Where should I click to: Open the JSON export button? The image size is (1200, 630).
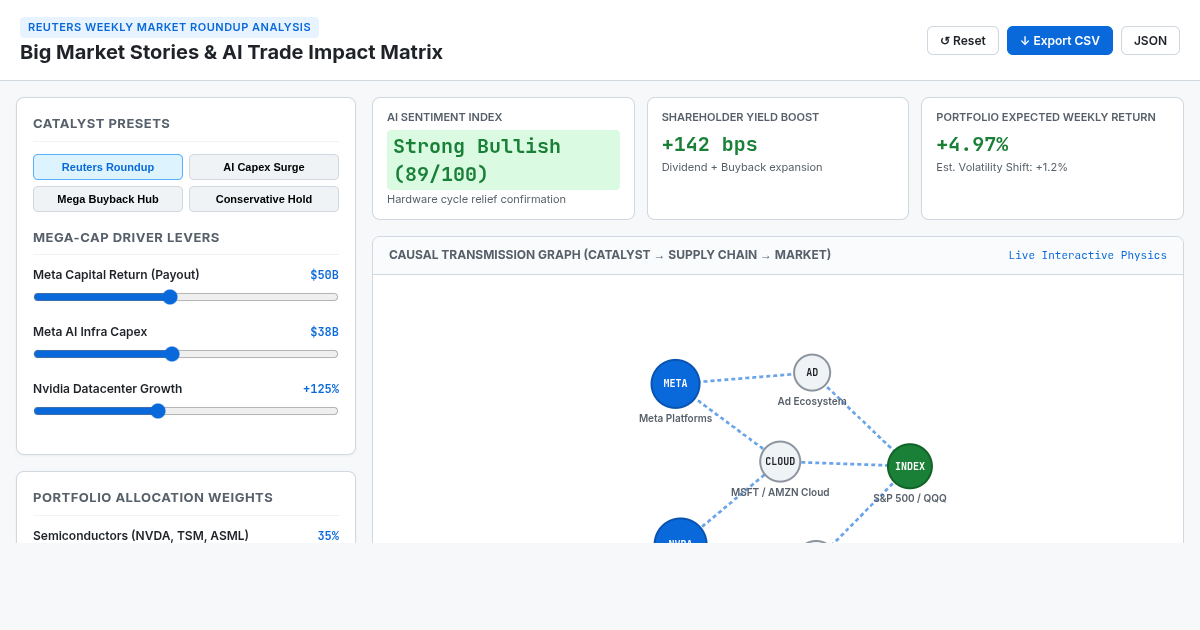(1150, 41)
